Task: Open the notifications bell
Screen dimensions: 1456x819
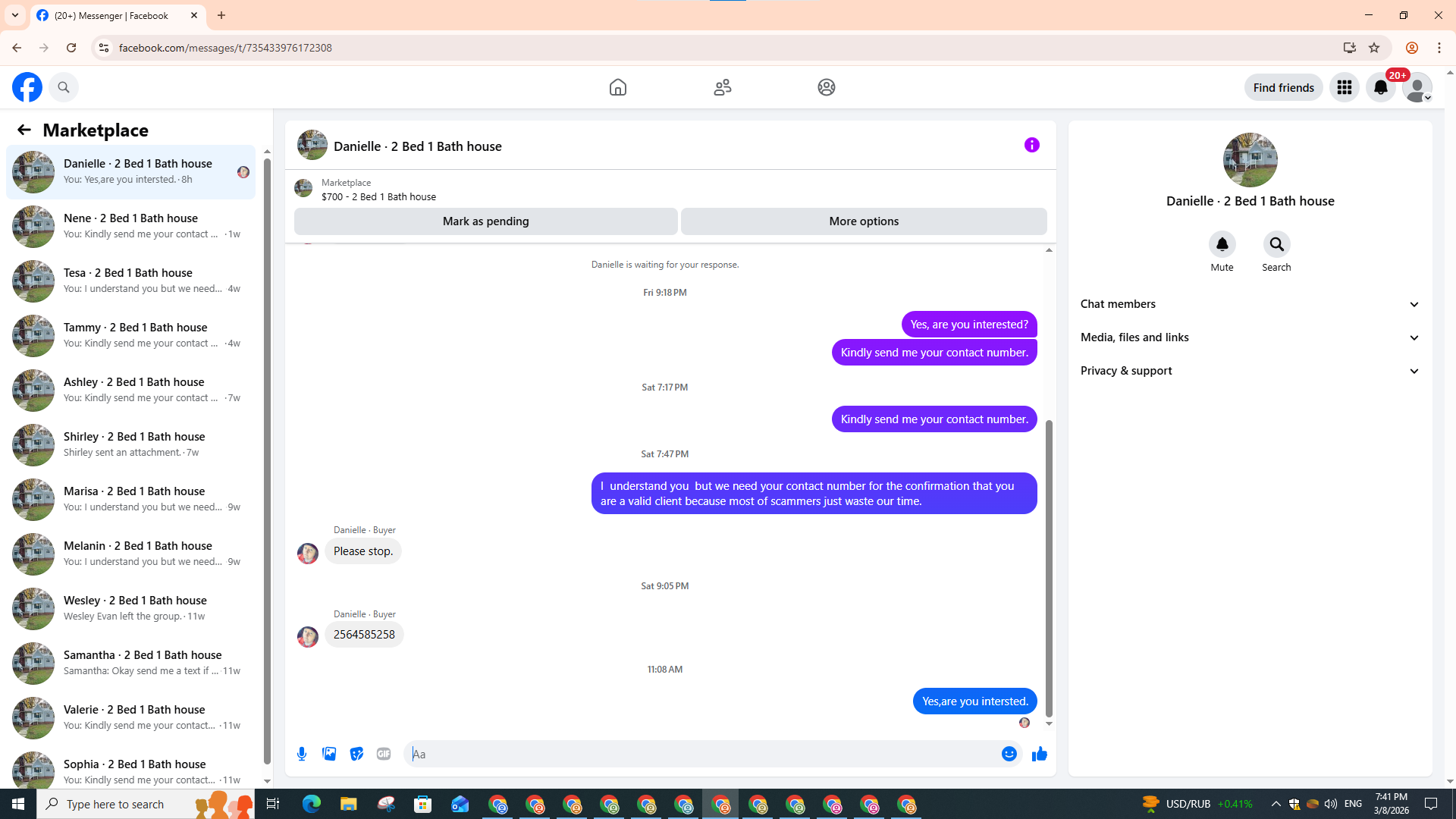Action: [1380, 87]
